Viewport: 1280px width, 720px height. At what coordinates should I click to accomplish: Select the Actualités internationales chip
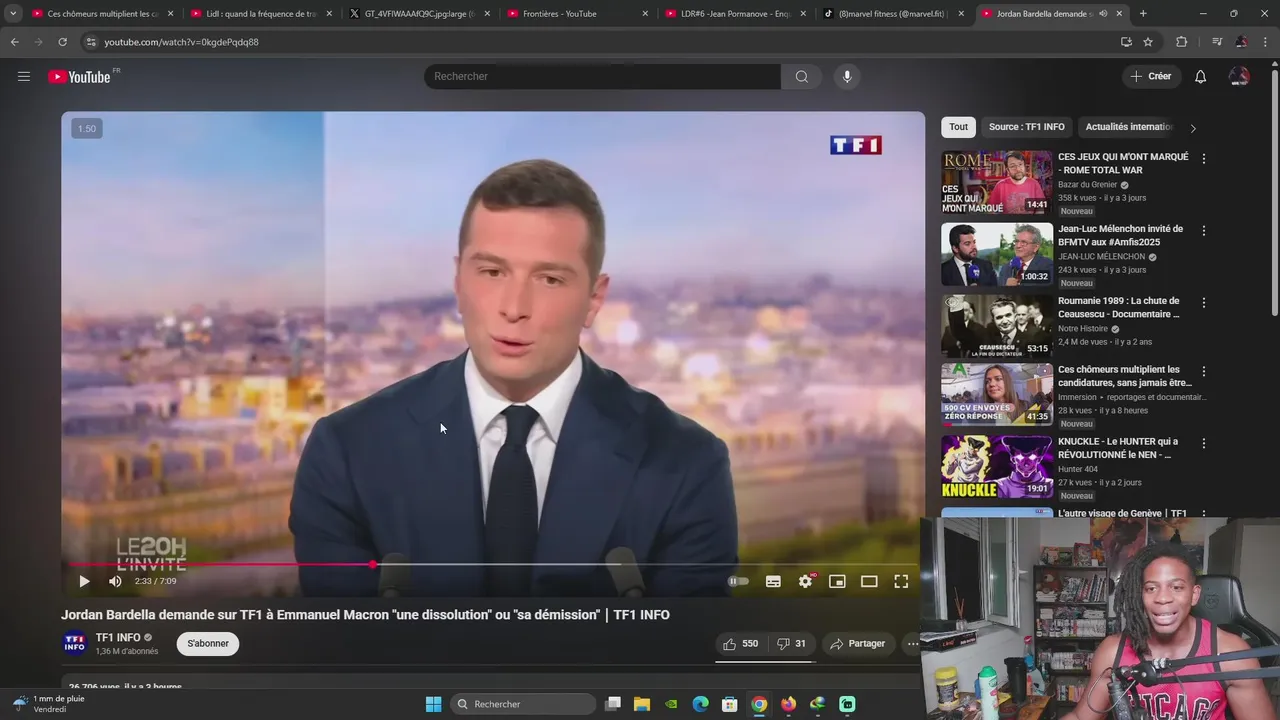point(1129,127)
